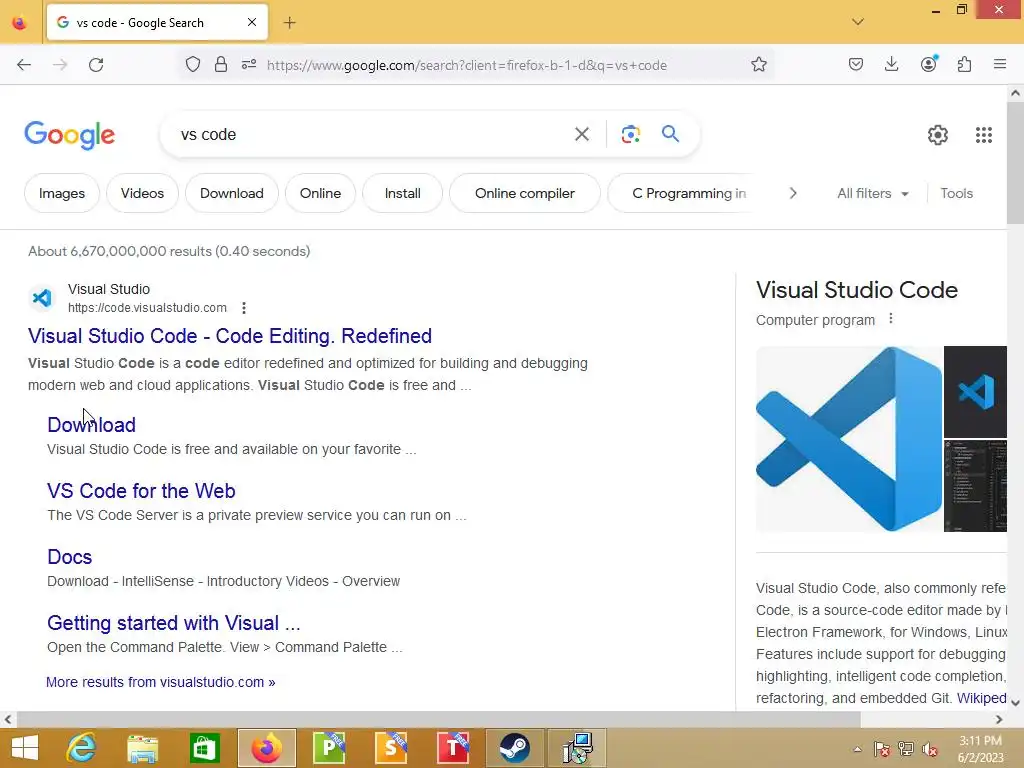Open 'Getting started with Visual ...' sitelink

point(174,622)
